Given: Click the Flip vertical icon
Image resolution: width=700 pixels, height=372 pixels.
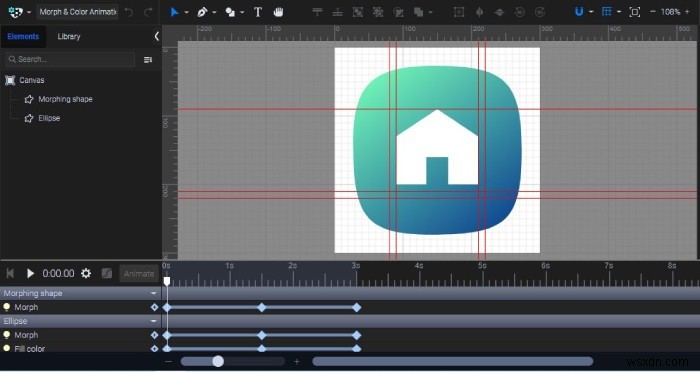Looking at the screenshot, I should point(499,12).
